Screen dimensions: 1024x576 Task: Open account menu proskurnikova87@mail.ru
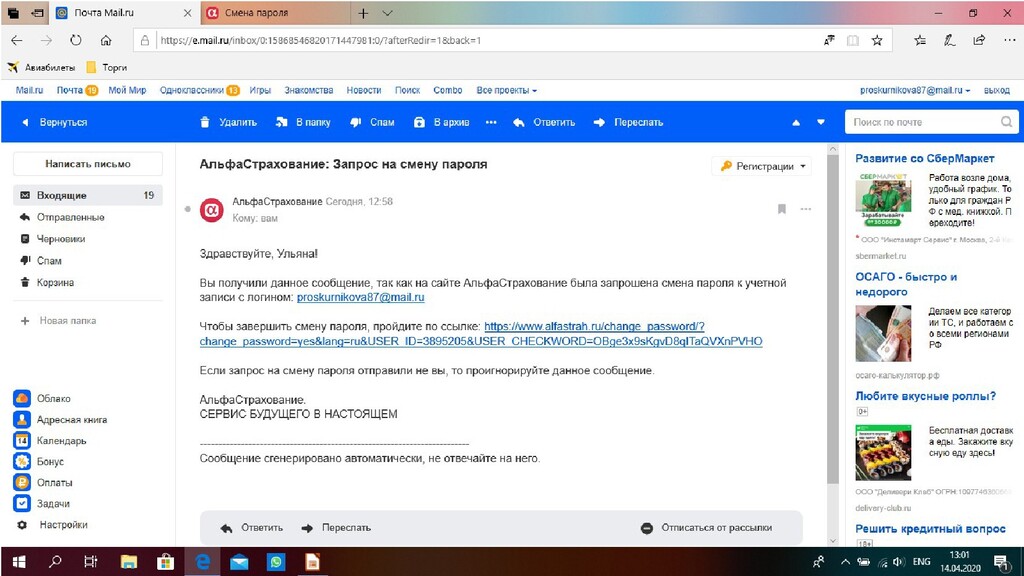pyautogui.click(x=914, y=90)
